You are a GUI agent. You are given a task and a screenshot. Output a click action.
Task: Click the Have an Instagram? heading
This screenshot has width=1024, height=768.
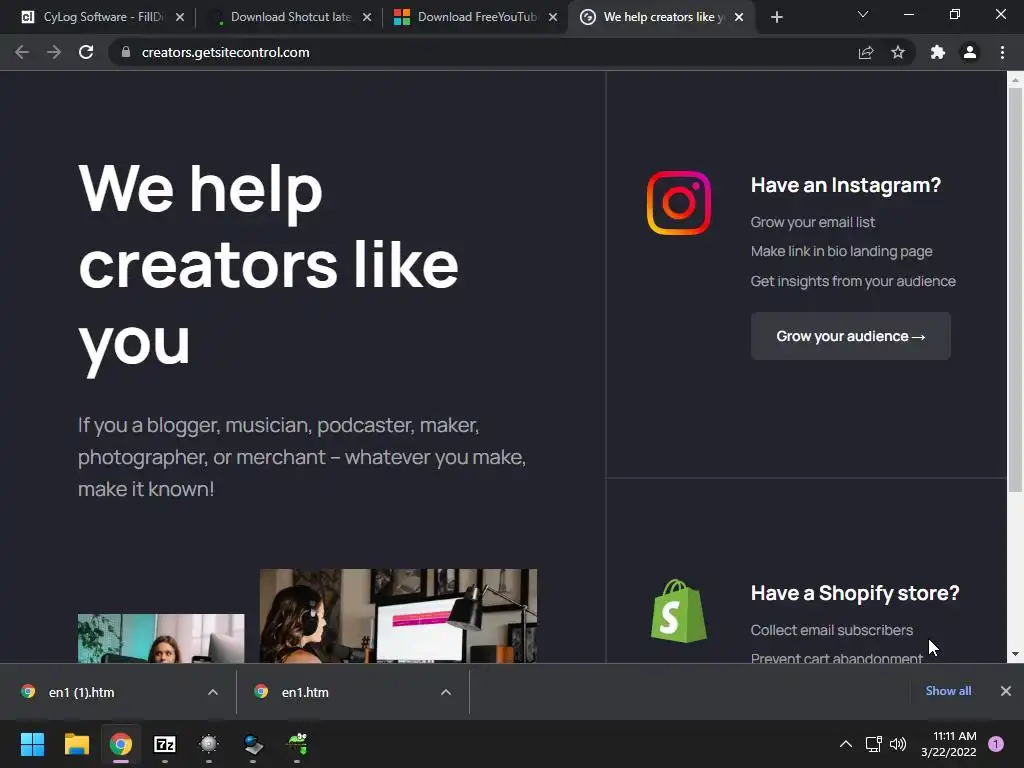846,185
